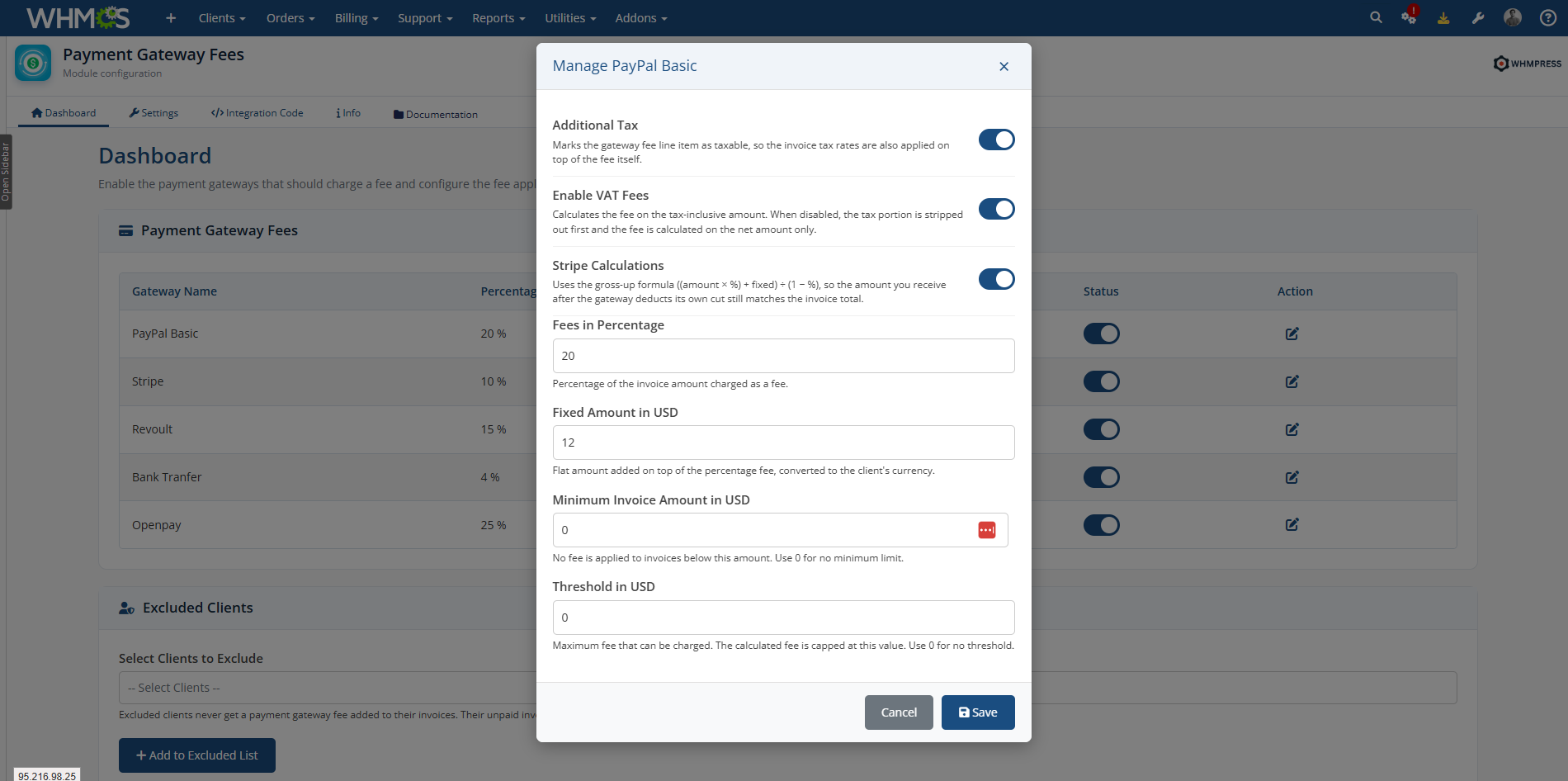The width and height of the screenshot is (1568, 781).
Task: Click the WHMCS logo
Action: coord(78,17)
